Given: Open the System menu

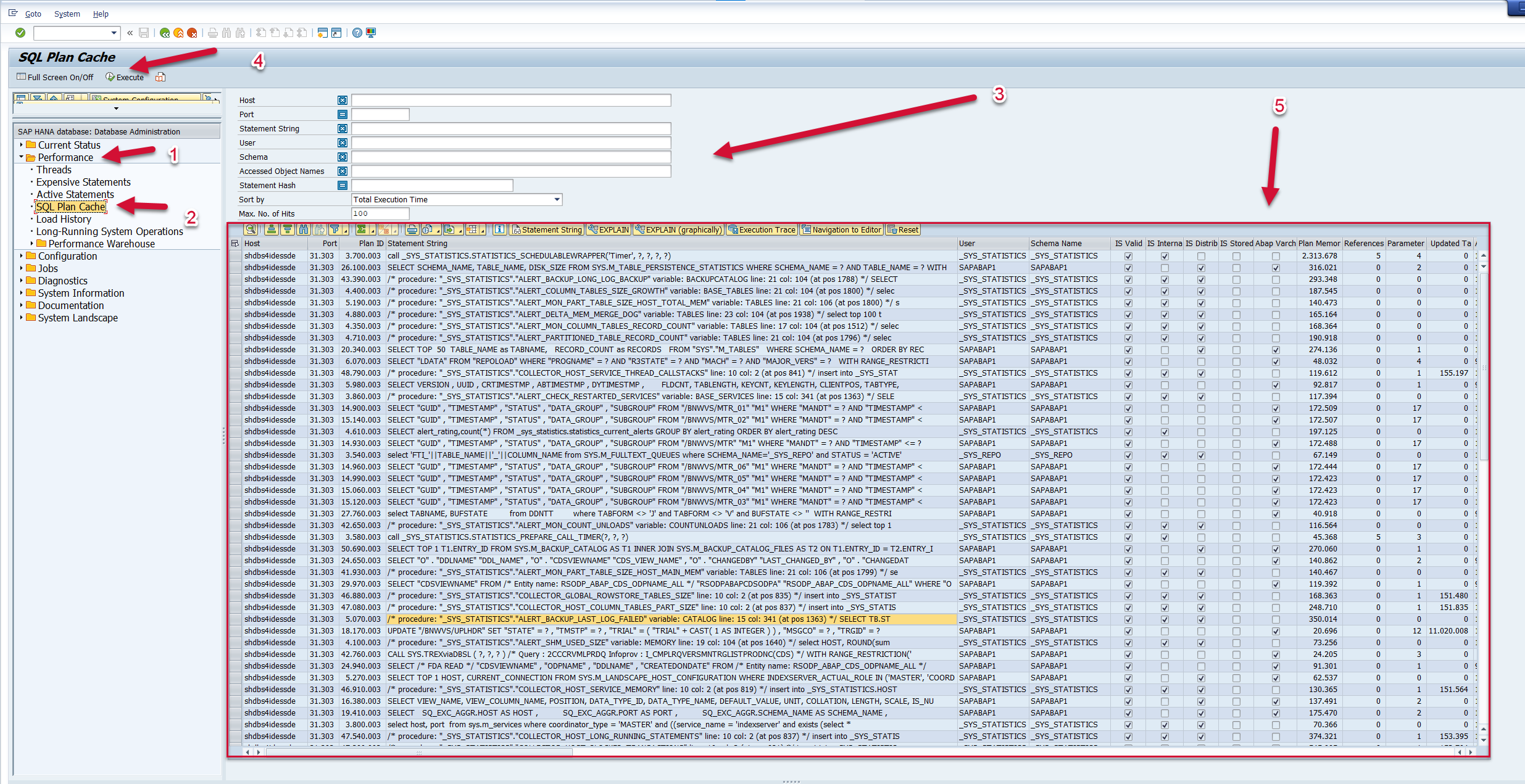Looking at the screenshot, I should pos(67,14).
